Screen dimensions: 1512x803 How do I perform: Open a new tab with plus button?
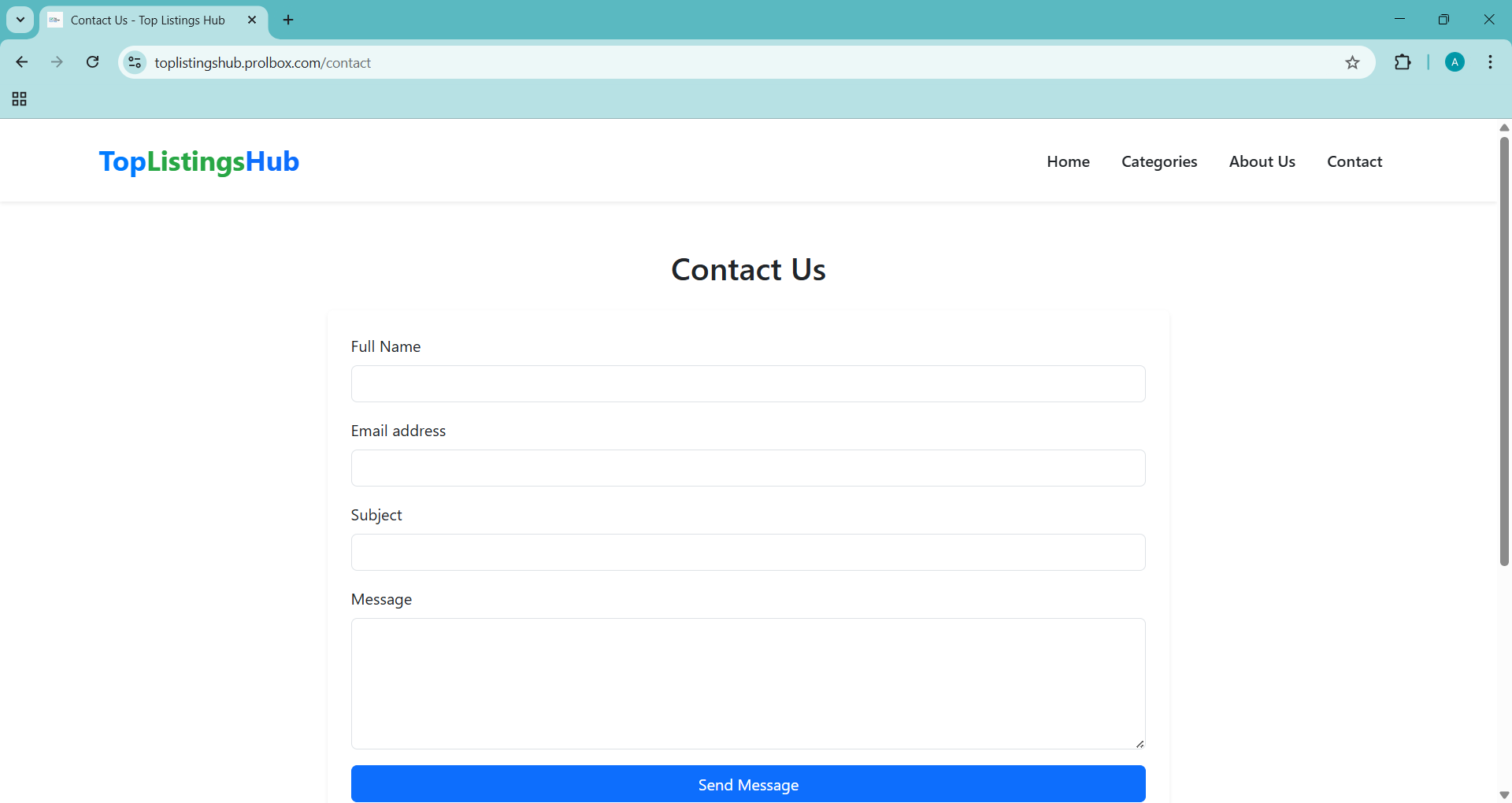coord(288,20)
